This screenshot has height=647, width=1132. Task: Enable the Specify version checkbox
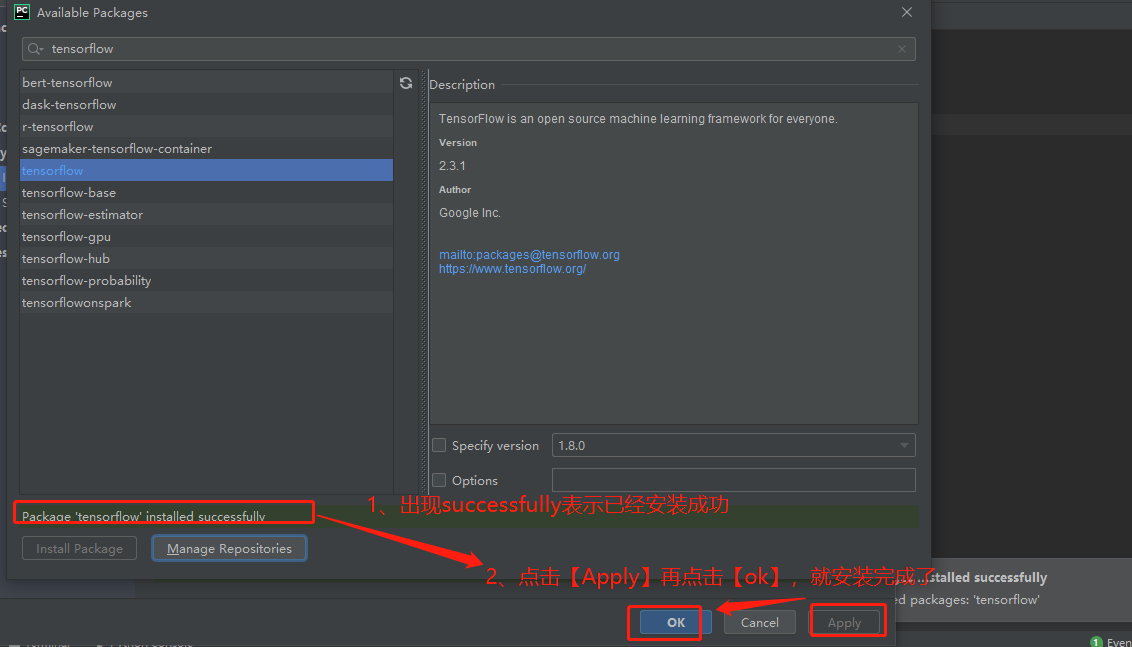439,445
